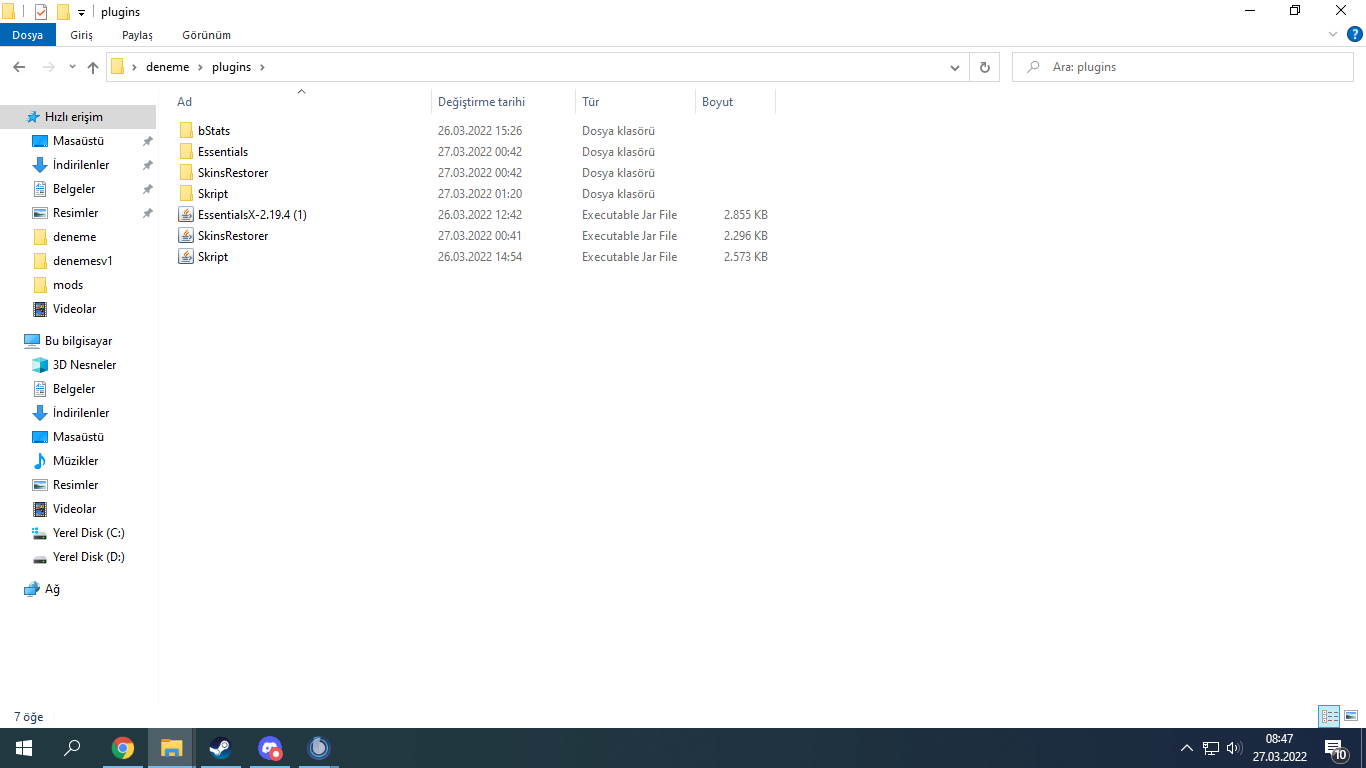
Task: Expand the ribbon with the chevron
Action: [1332, 34]
